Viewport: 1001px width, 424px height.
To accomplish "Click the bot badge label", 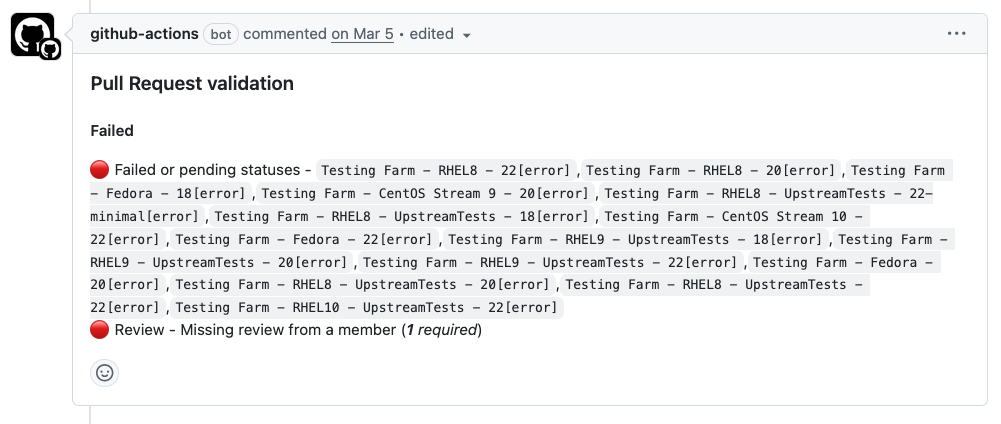I will click(220, 34).
